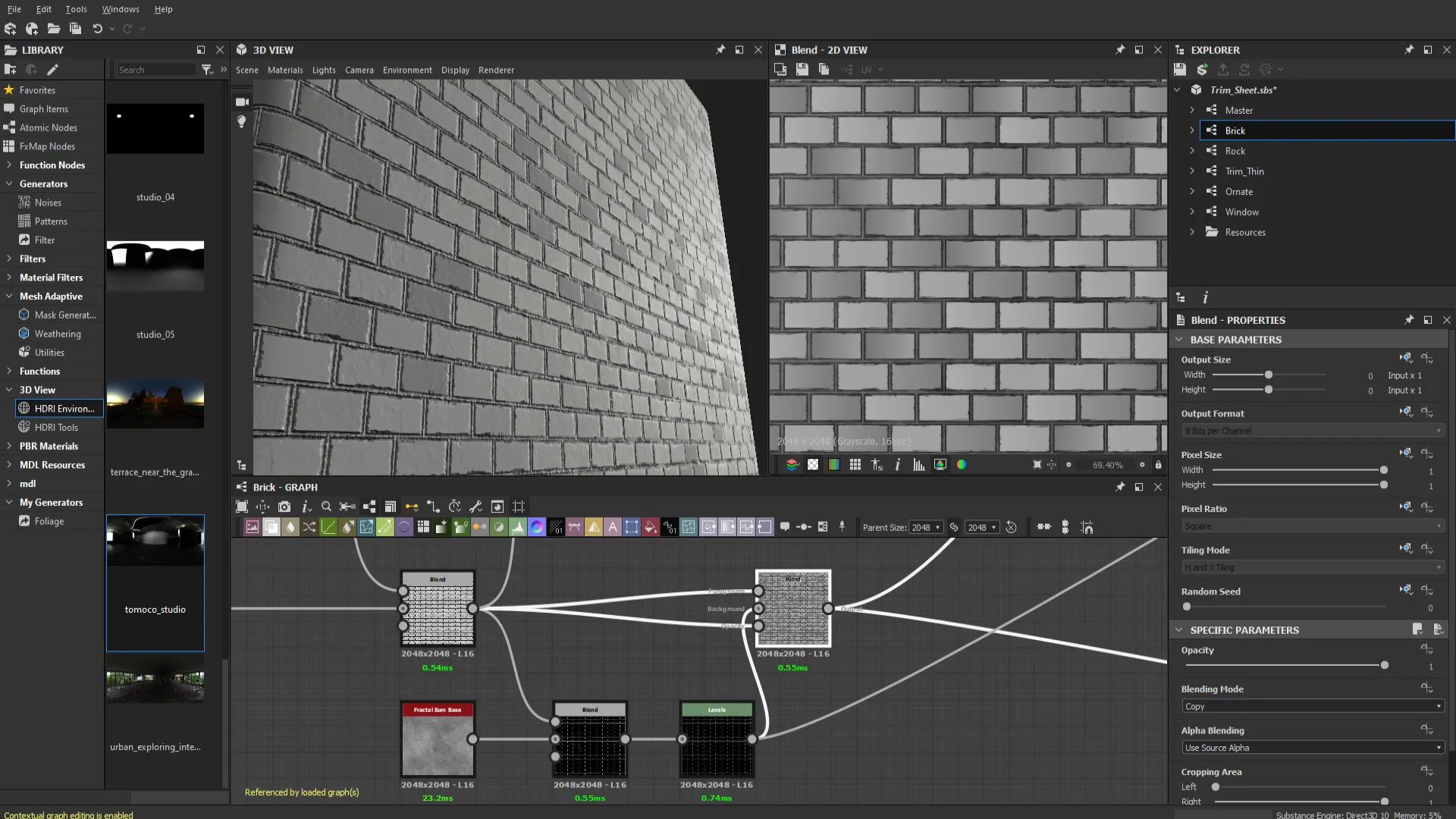Reset the graph output size override
The height and width of the screenshot is (819, 1456).
coord(1011,527)
